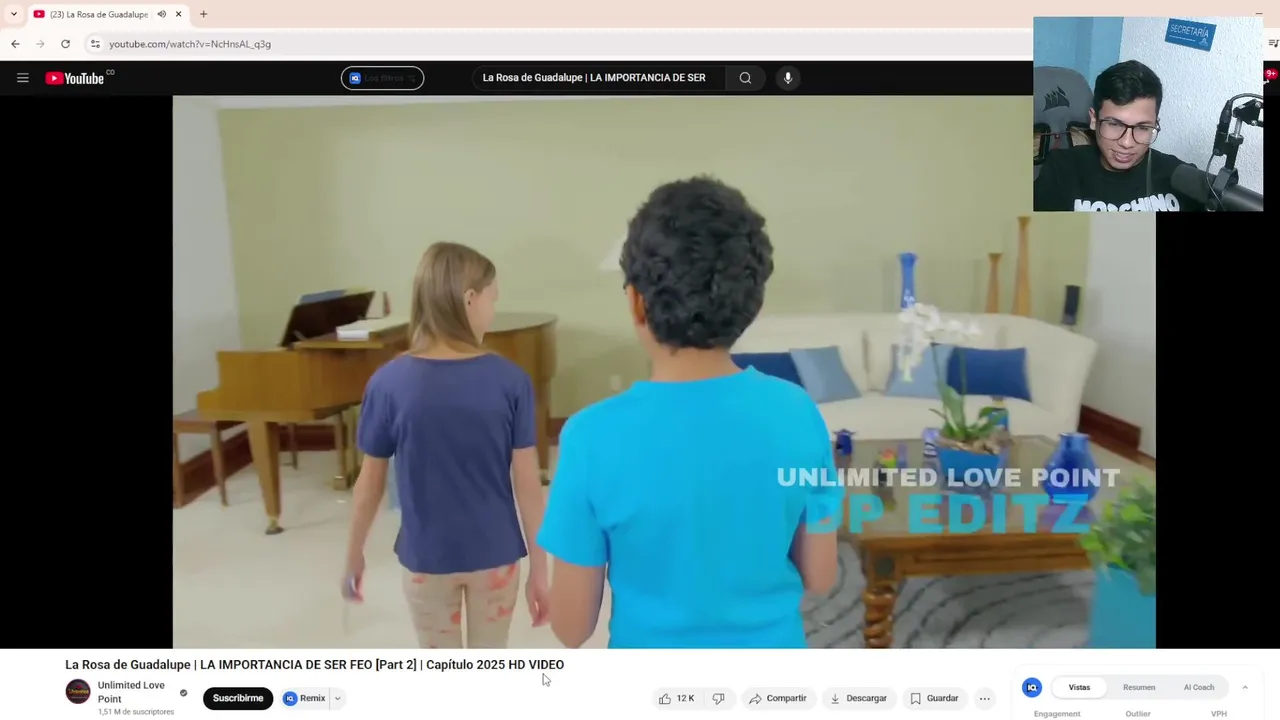Collapse the IQ stats panel chevron
This screenshot has height=720, width=1280.
pyautogui.click(x=1245, y=687)
